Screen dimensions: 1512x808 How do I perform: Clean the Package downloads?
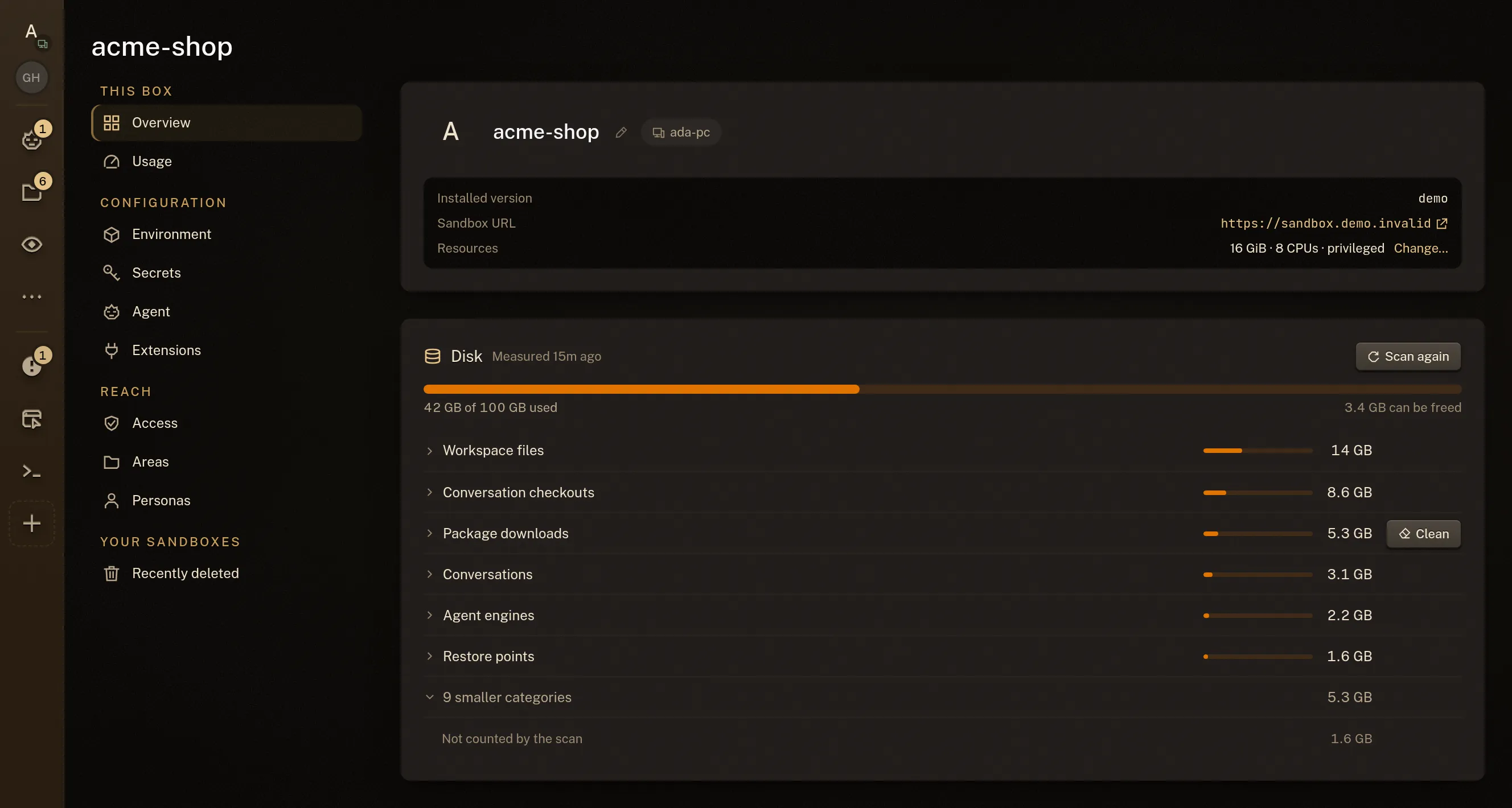[1423, 533]
